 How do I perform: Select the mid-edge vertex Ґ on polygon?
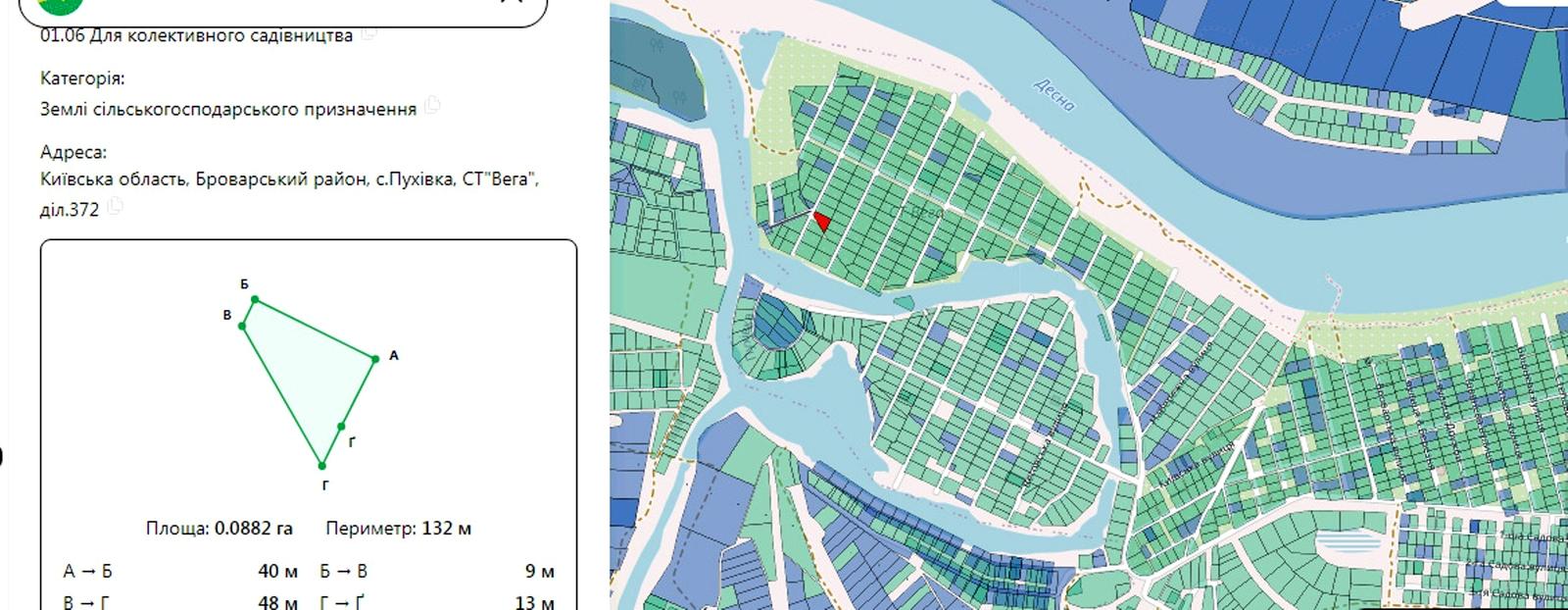[341, 427]
